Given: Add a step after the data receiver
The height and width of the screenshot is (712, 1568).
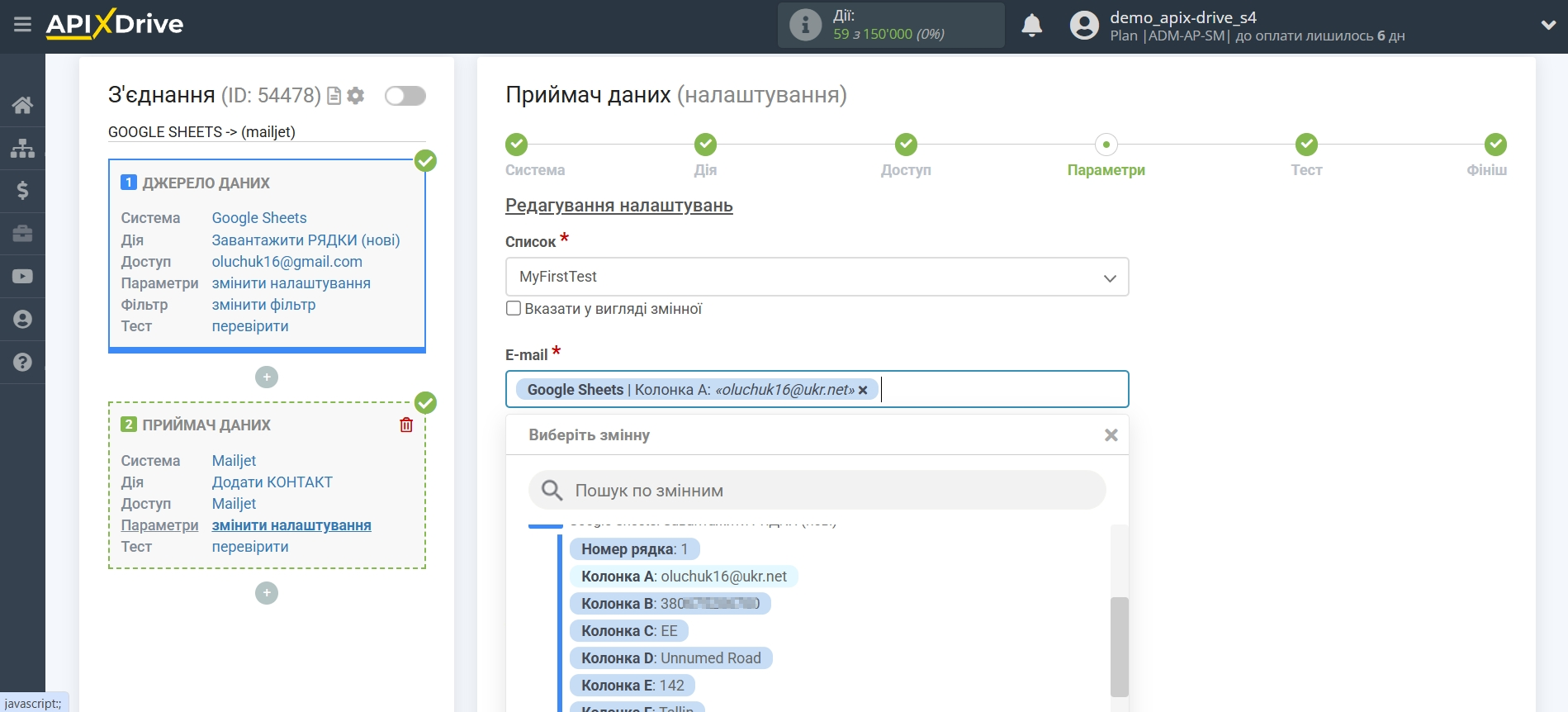Looking at the screenshot, I should click(267, 593).
